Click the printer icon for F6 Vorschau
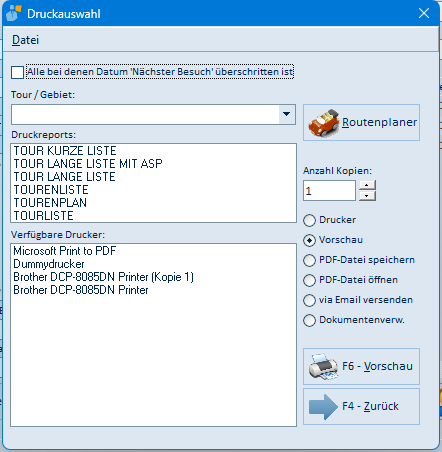This screenshot has width=442, height=452. coord(323,367)
